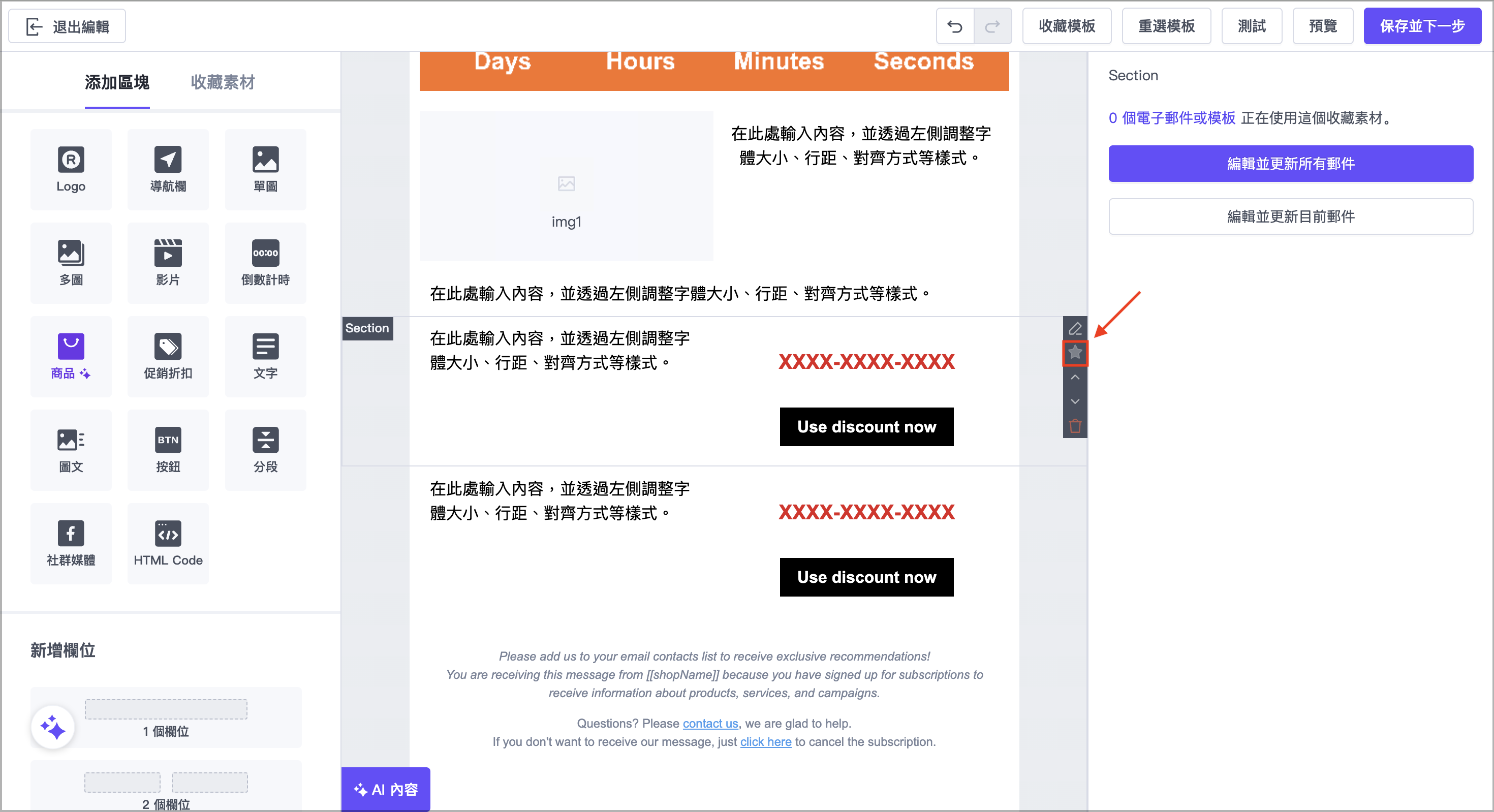Delete the section using the trash icon
This screenshot has width=1494, height=812.
[1075, 426]
